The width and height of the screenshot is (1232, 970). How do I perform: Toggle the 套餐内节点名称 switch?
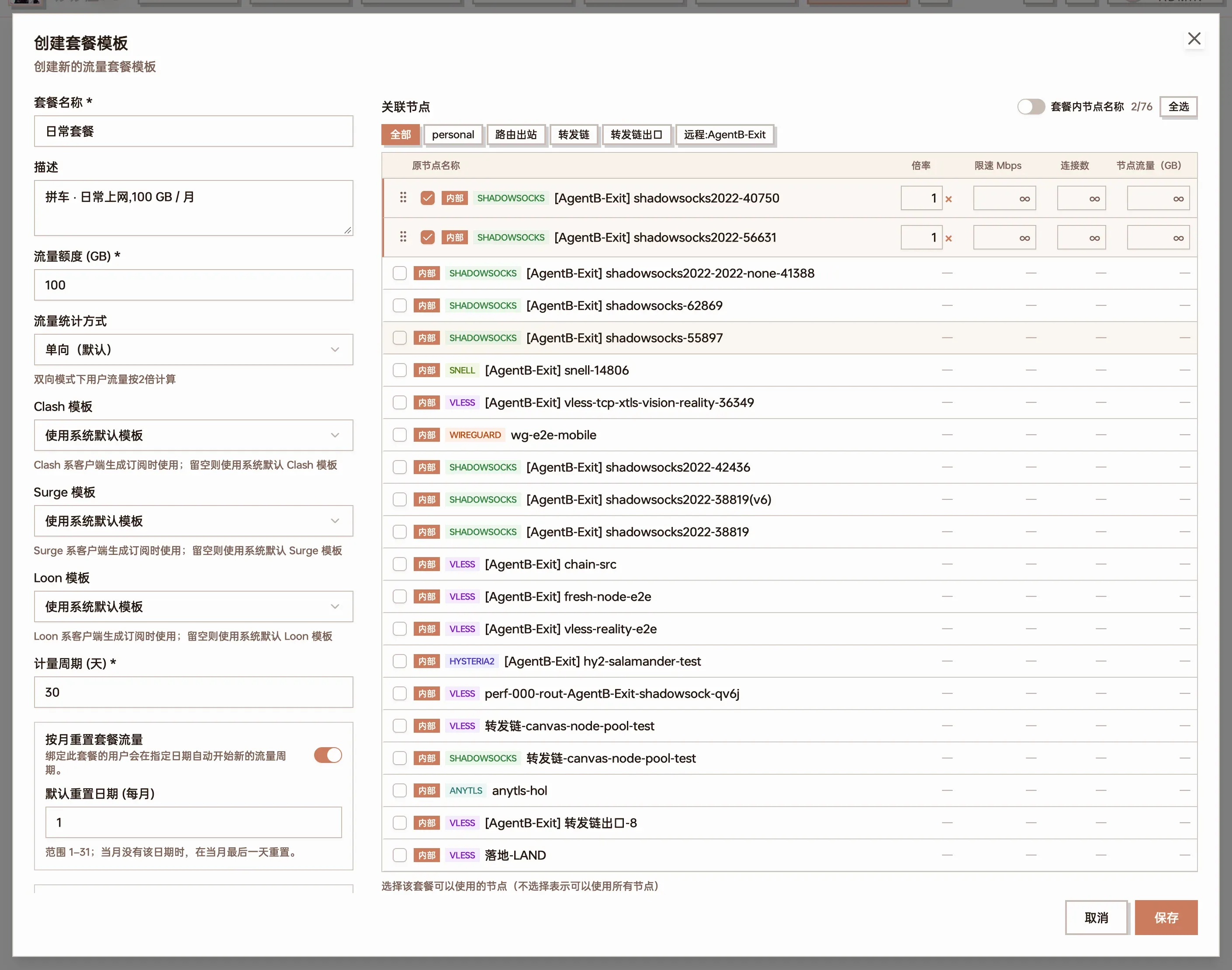[1031, 106]
